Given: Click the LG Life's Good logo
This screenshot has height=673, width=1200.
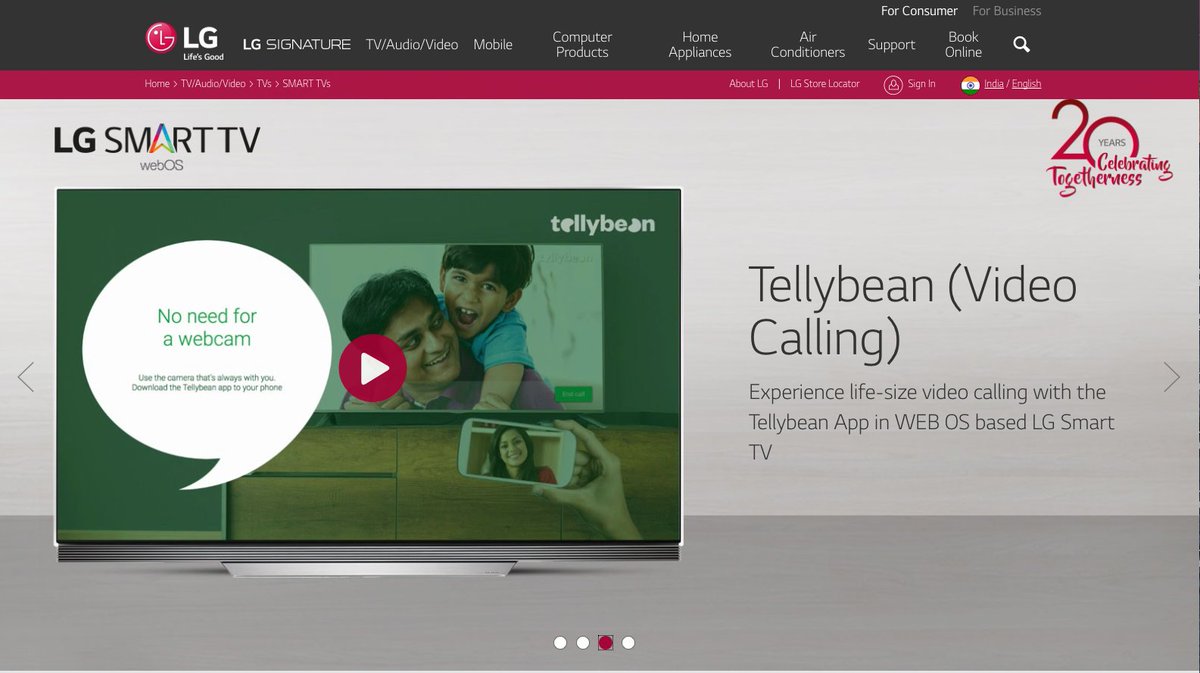Looking at the screenshot, I should (184, 41).
